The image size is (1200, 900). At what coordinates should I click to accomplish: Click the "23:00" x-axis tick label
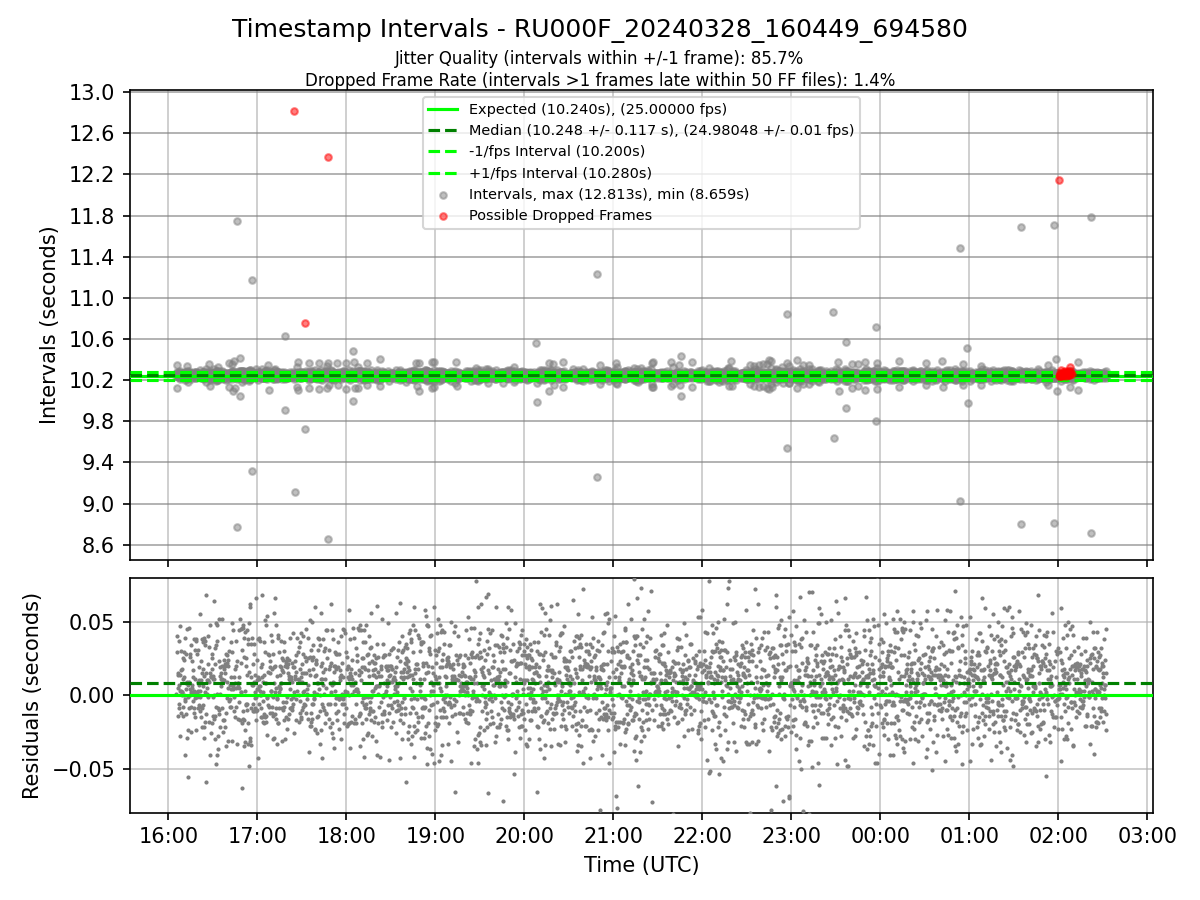click(x=791, y=835)
